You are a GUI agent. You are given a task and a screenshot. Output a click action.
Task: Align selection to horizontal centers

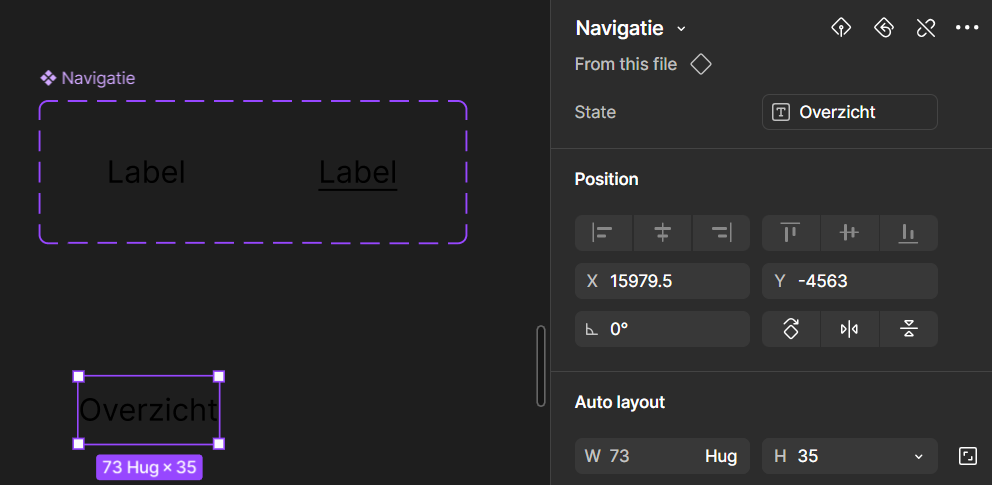662,233
